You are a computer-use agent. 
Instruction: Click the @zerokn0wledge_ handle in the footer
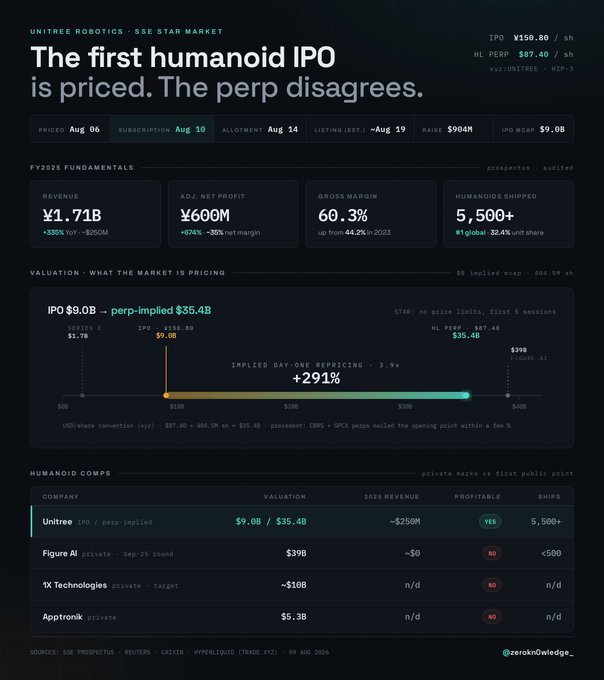[538, 652]
